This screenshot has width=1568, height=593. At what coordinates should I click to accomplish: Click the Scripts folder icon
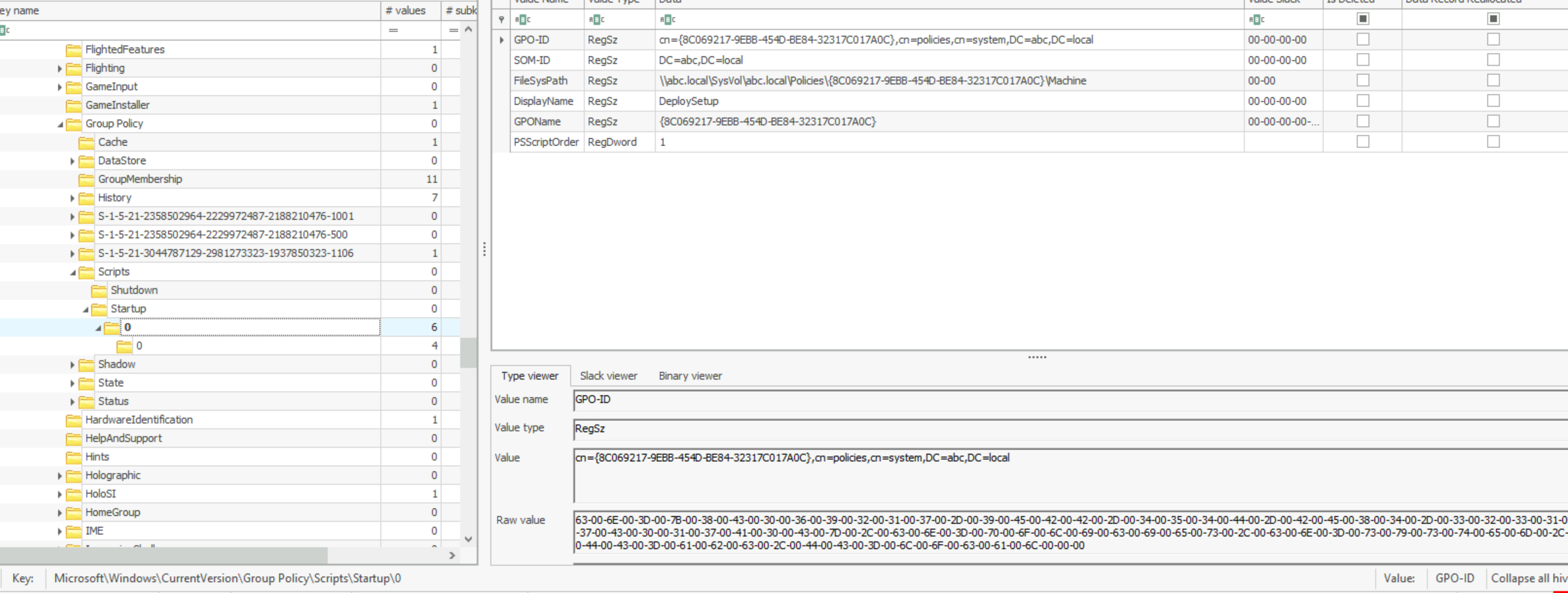(86, 272)
